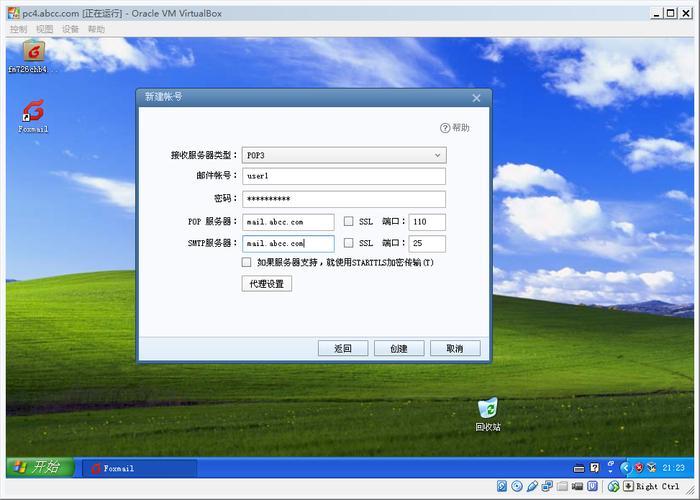Click the 邮件帐号 field containing user1
Viewport: 700px width, 500px height.
tap(344, 176)
